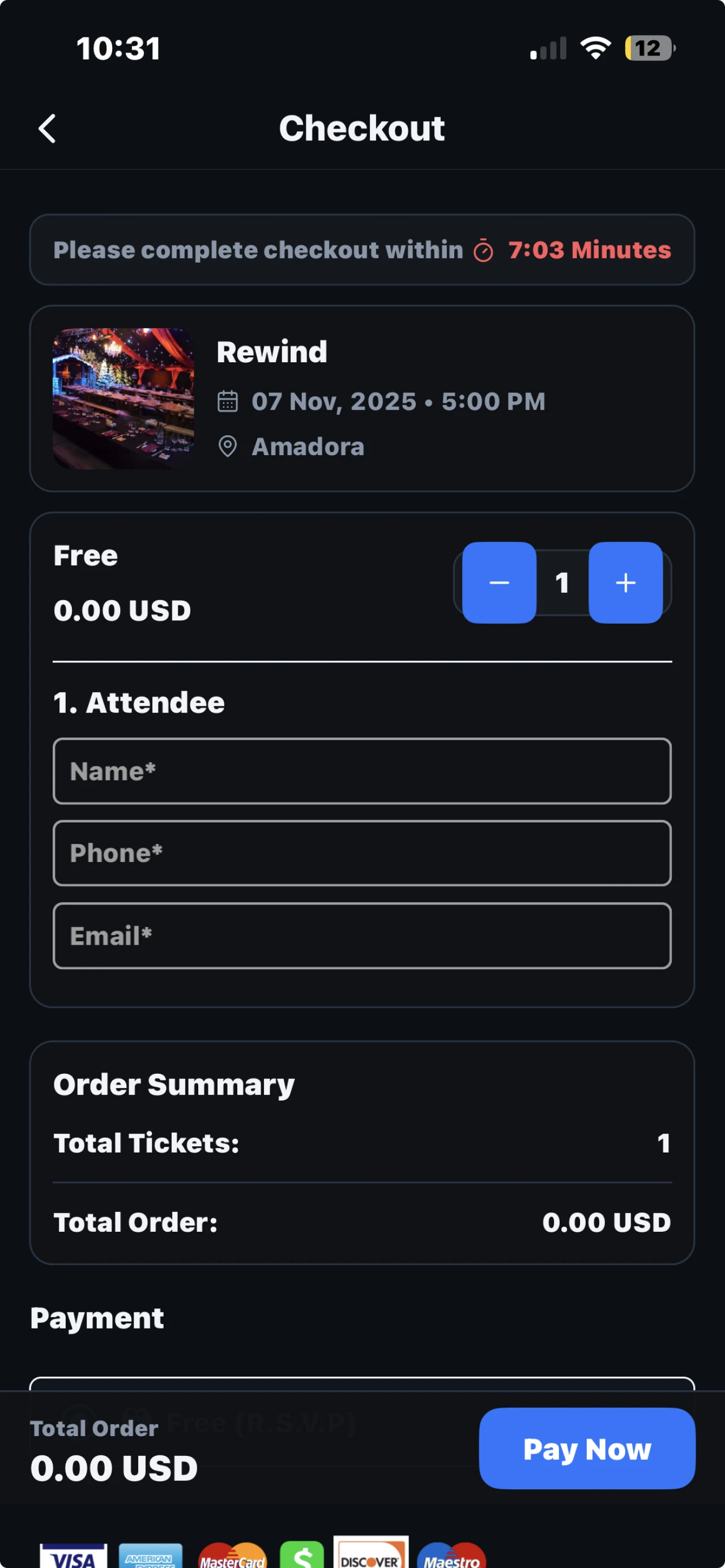The image size is (725, 1568).
Task: Focus the attendee Name field
Action: click(362, 771)
